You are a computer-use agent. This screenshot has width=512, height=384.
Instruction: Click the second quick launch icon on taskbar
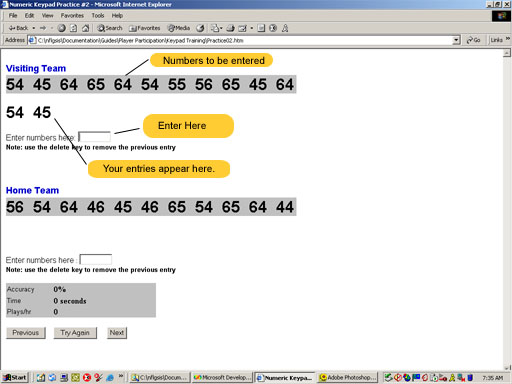pos(52,378)
